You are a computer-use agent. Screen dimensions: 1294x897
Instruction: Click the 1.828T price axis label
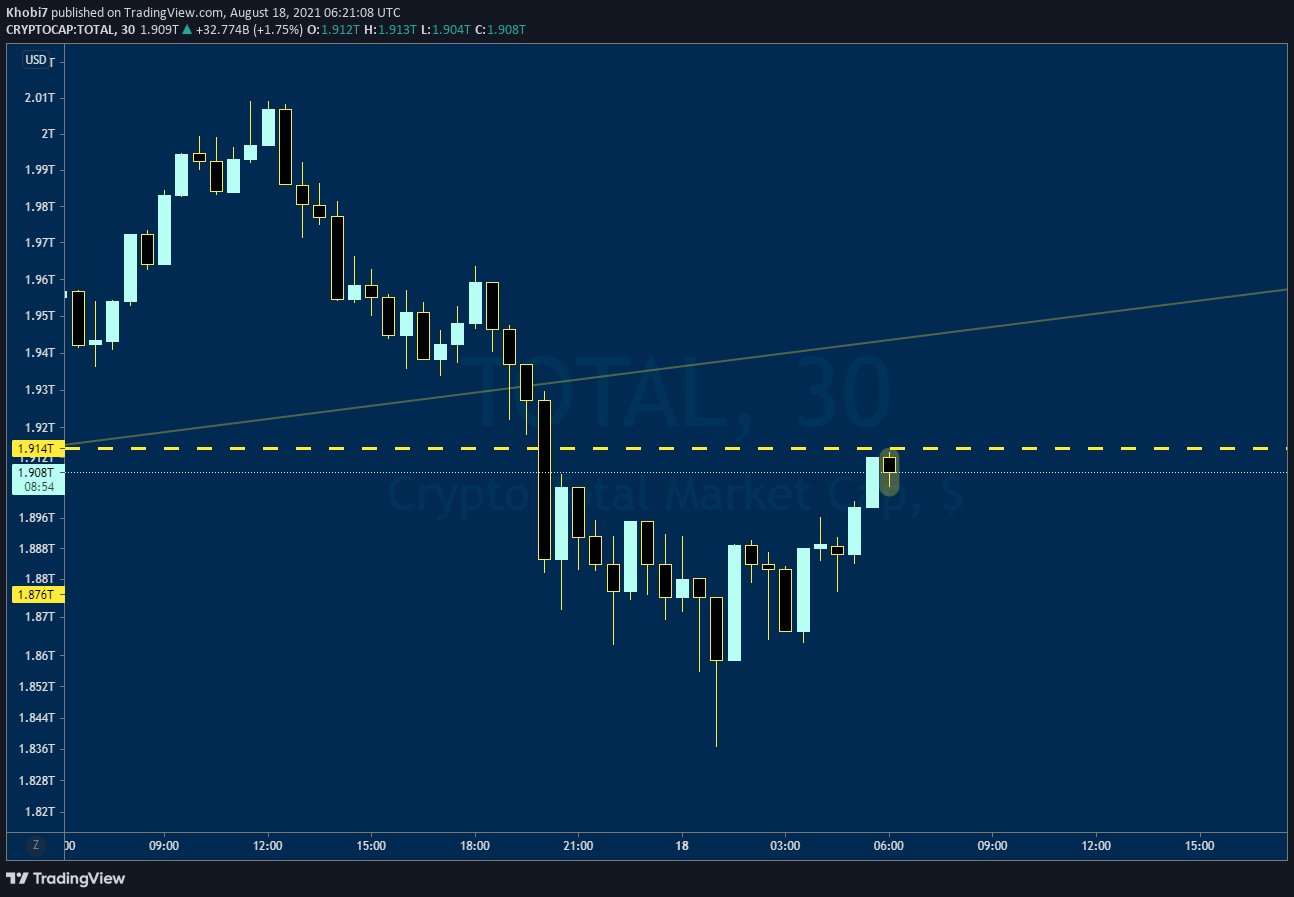[x=38, y=780]
